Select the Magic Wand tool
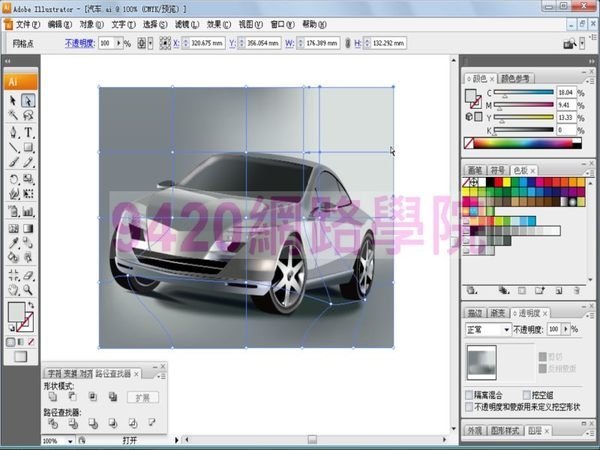The height and width of the screenshot is (450, 600). point(13,116)
